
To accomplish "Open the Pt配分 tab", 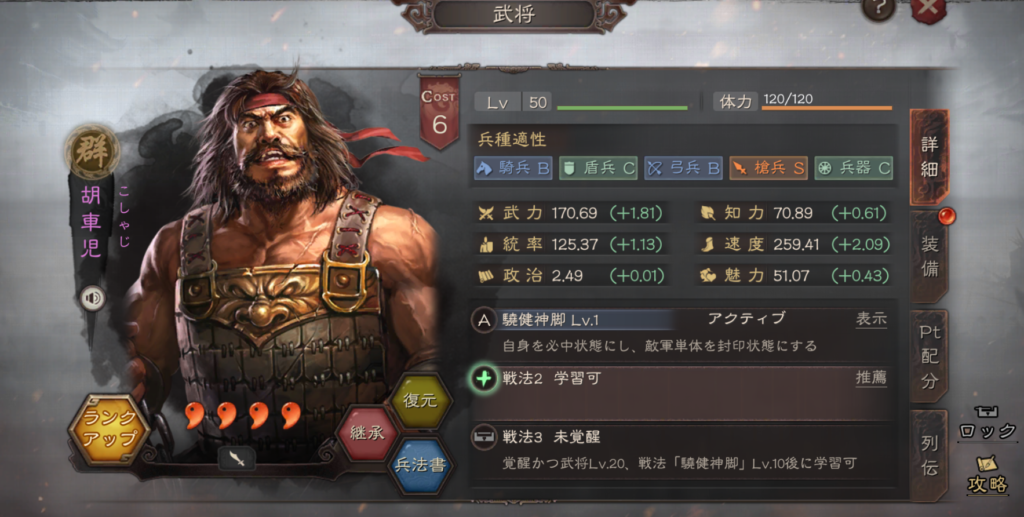I will (930, 356).
